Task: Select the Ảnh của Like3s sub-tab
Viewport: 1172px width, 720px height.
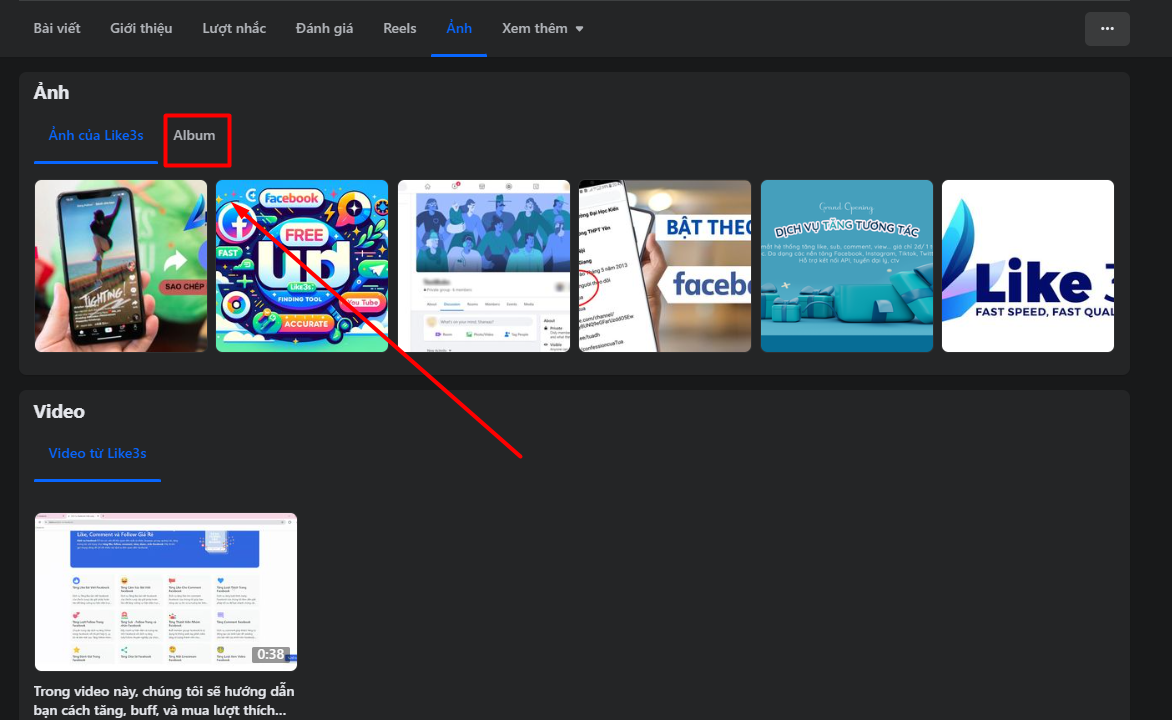Action: (96, 135)
